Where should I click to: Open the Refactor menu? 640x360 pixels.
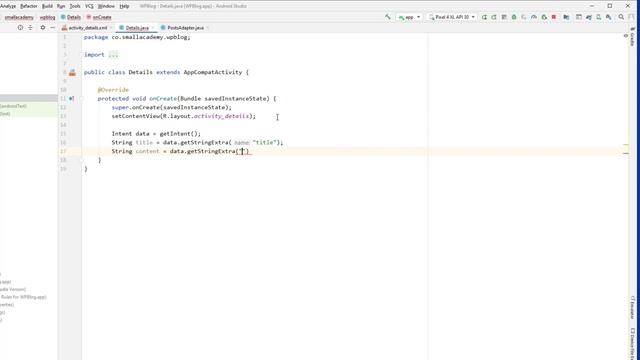click(x=29, y=6)
